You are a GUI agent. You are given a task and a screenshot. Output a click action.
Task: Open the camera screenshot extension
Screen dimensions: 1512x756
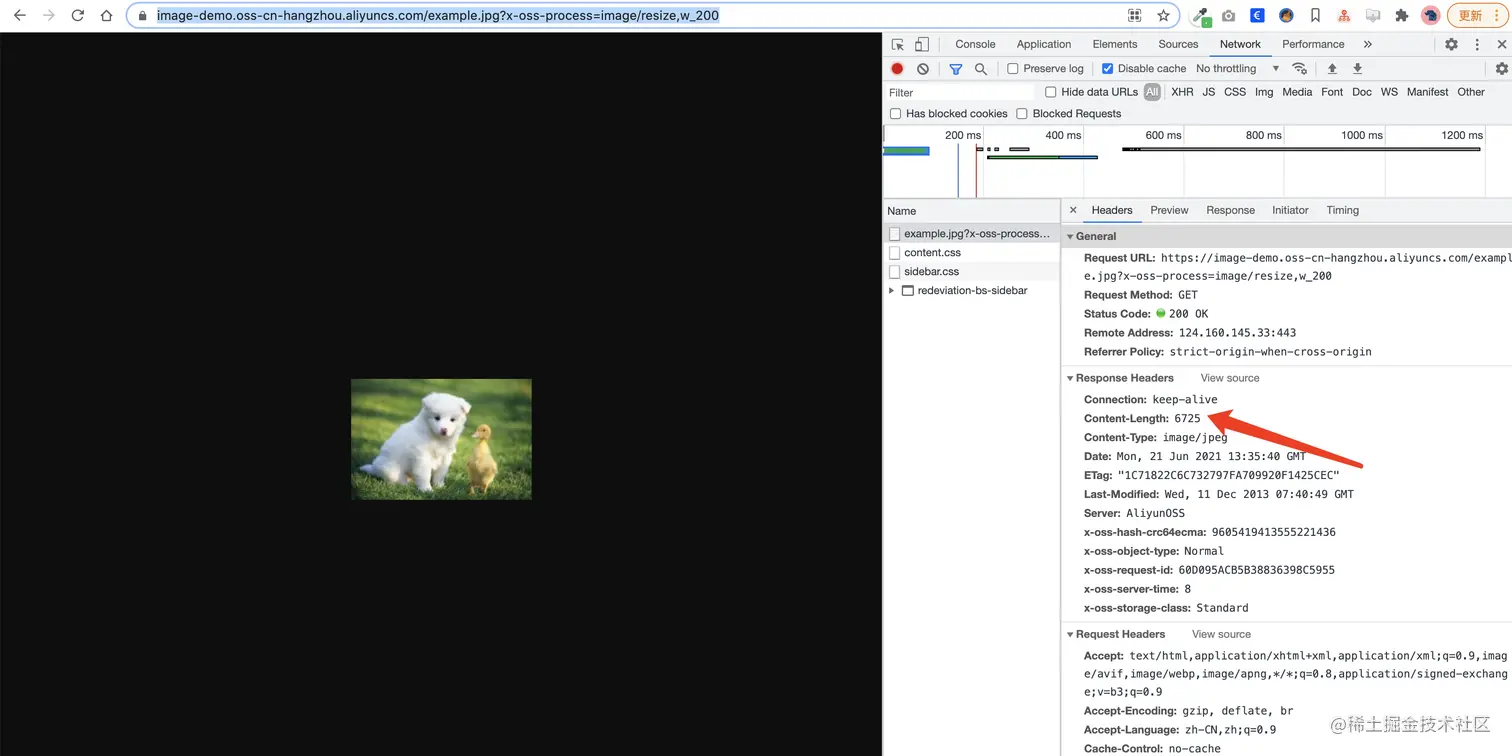(1229, 16)
